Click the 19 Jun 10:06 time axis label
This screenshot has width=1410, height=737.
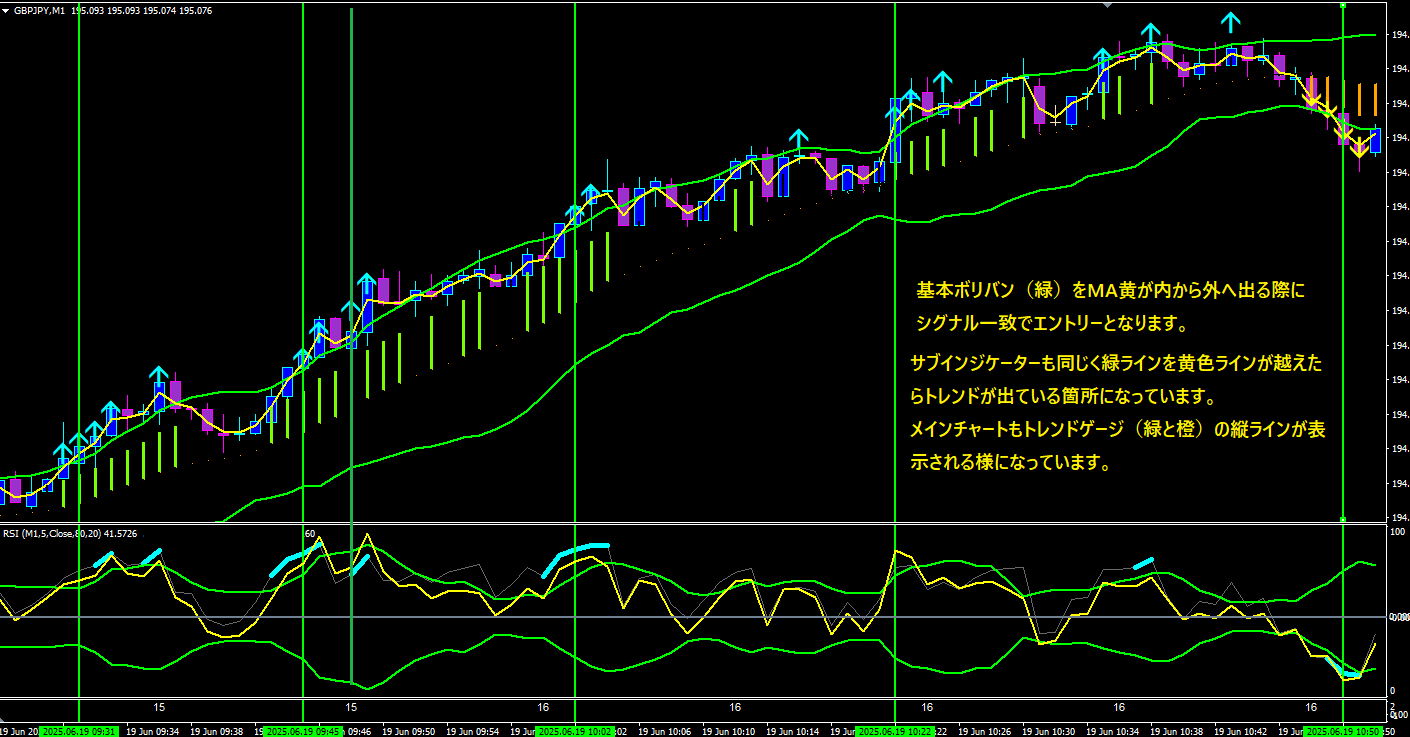point(667,731)
